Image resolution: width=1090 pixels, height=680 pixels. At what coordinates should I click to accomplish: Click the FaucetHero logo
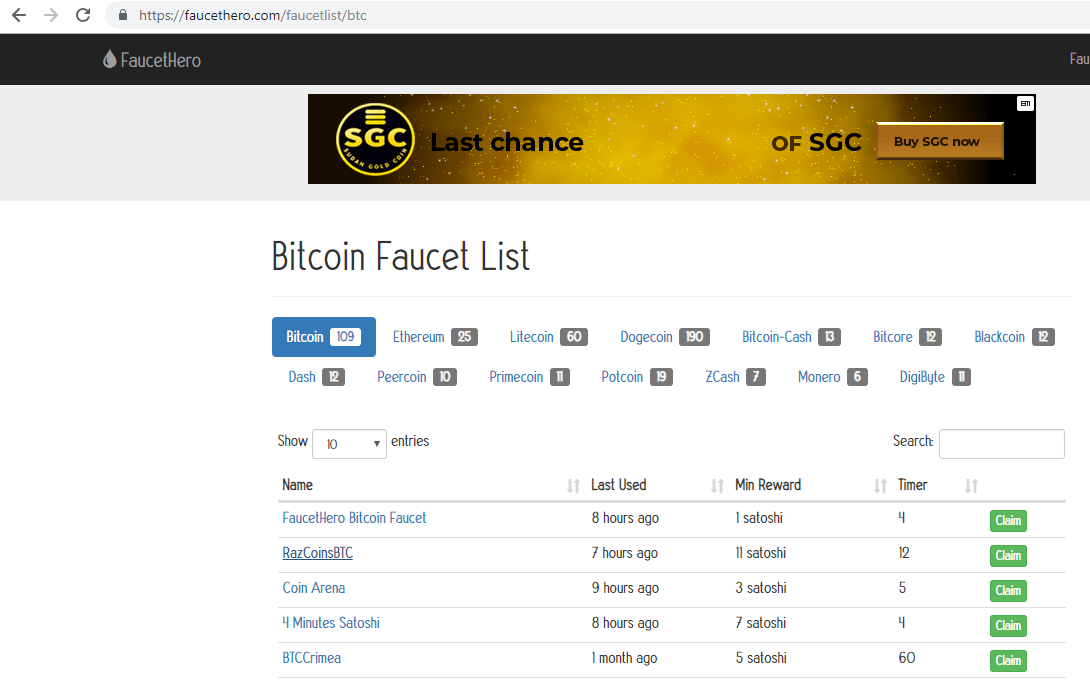coord(152,60)
